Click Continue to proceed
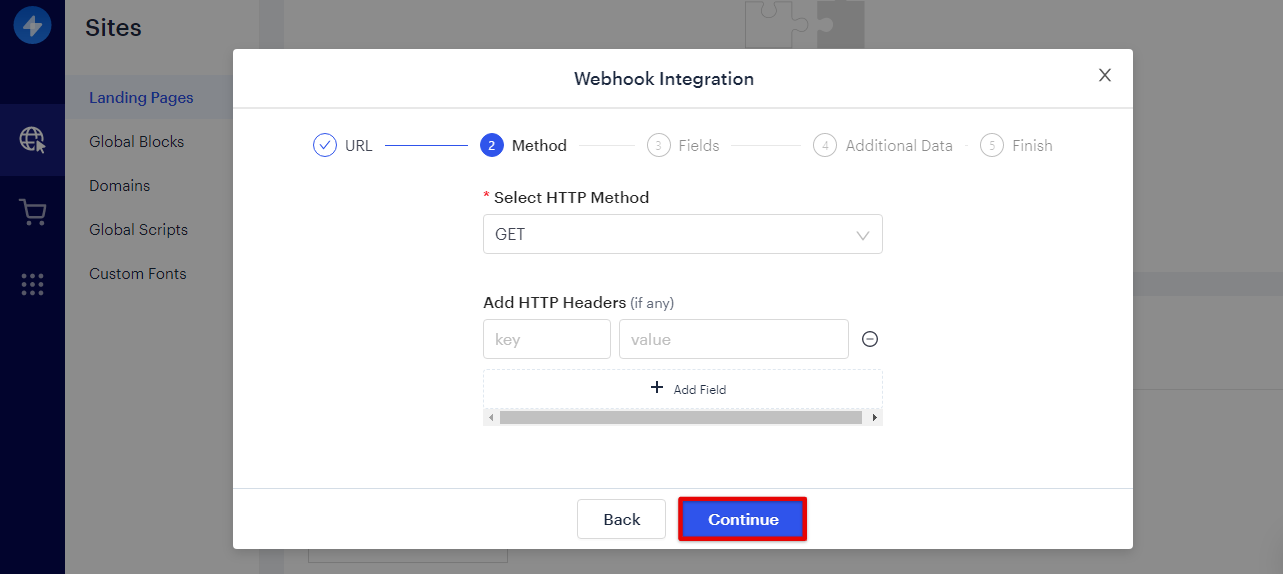Screen dimensions: 1283x574 pos(743,519)
